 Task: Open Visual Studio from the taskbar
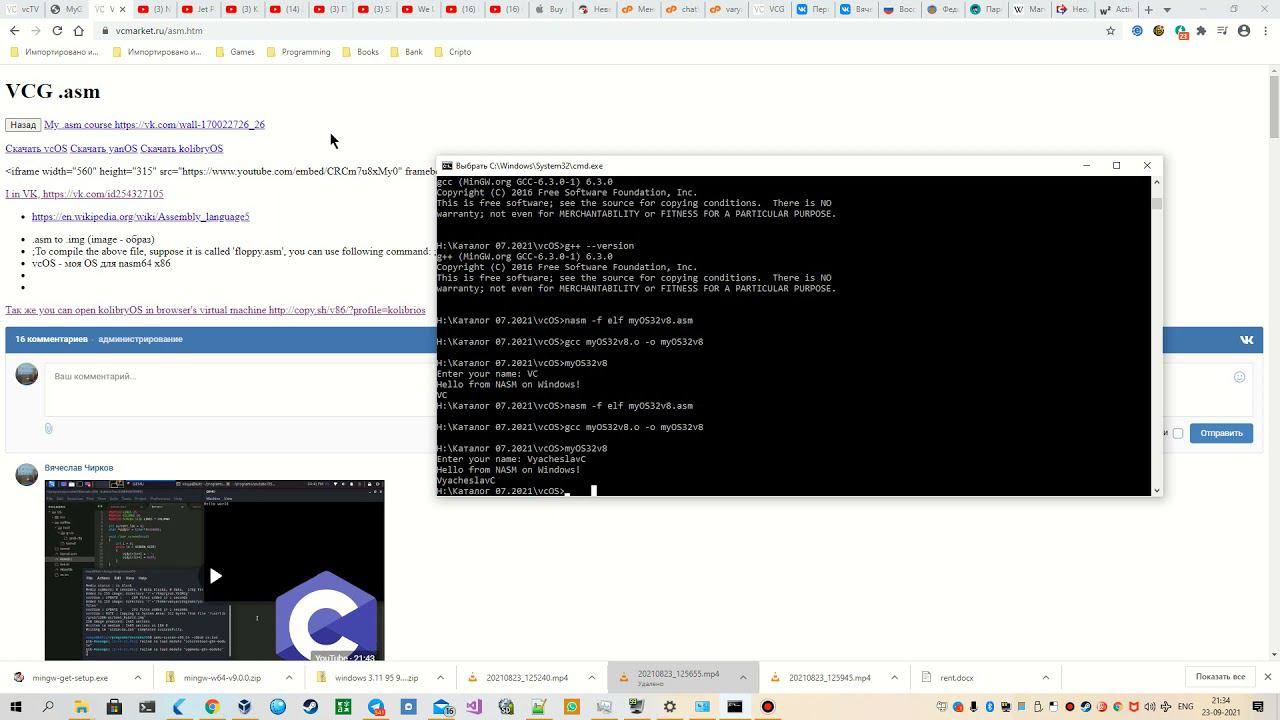(474, 707)
